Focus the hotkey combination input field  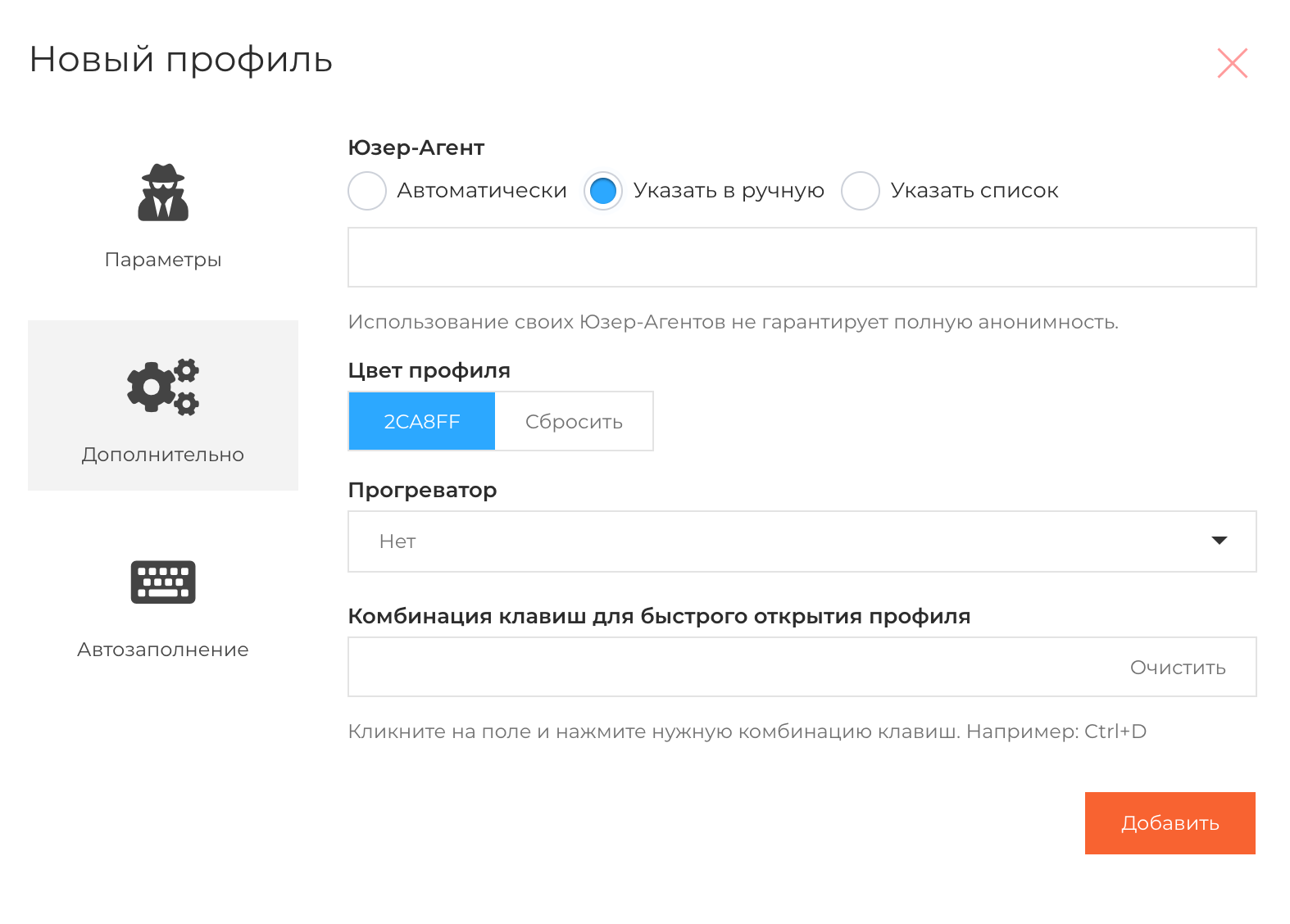(729, 667)
